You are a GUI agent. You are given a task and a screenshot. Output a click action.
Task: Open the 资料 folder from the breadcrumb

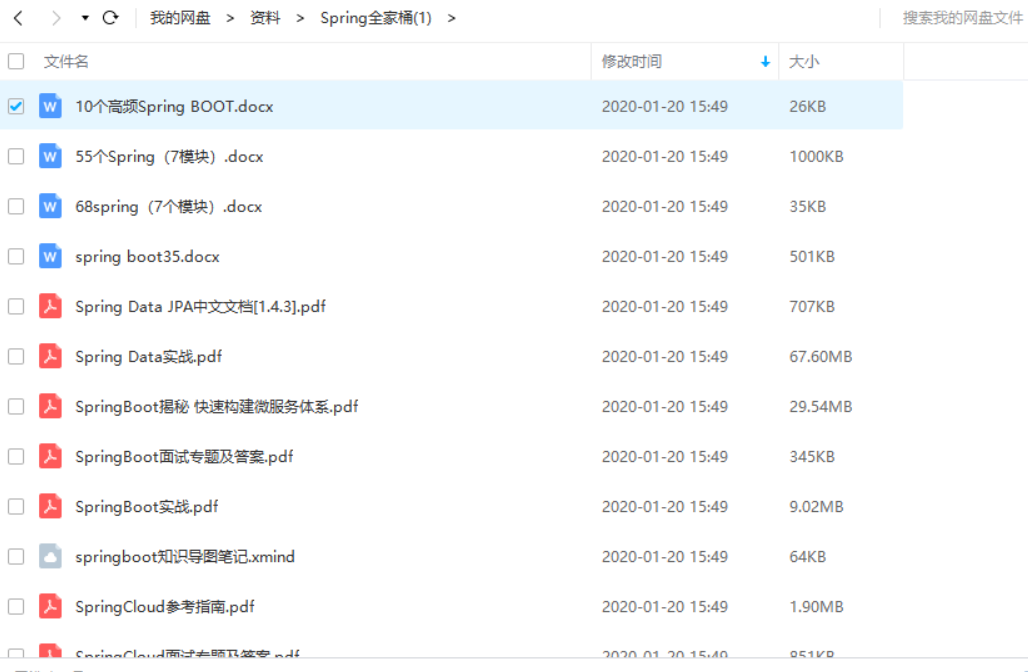click(x=265, y=17)
